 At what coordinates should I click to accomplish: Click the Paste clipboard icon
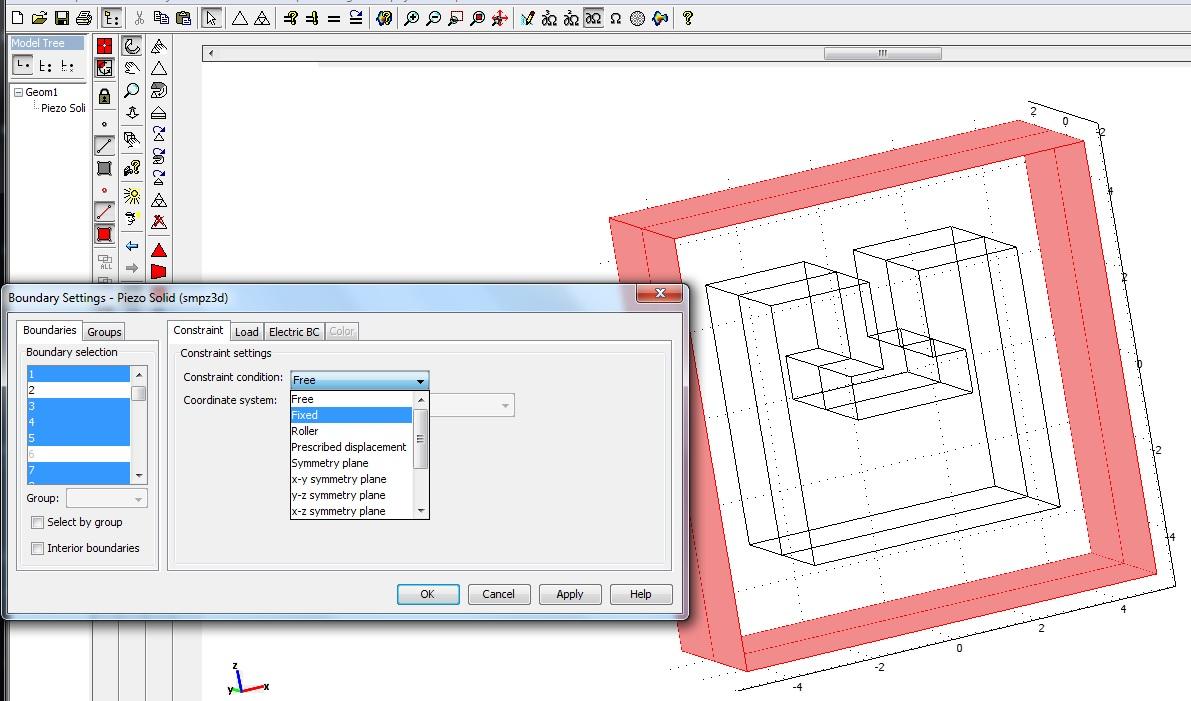tap(183, 18)
